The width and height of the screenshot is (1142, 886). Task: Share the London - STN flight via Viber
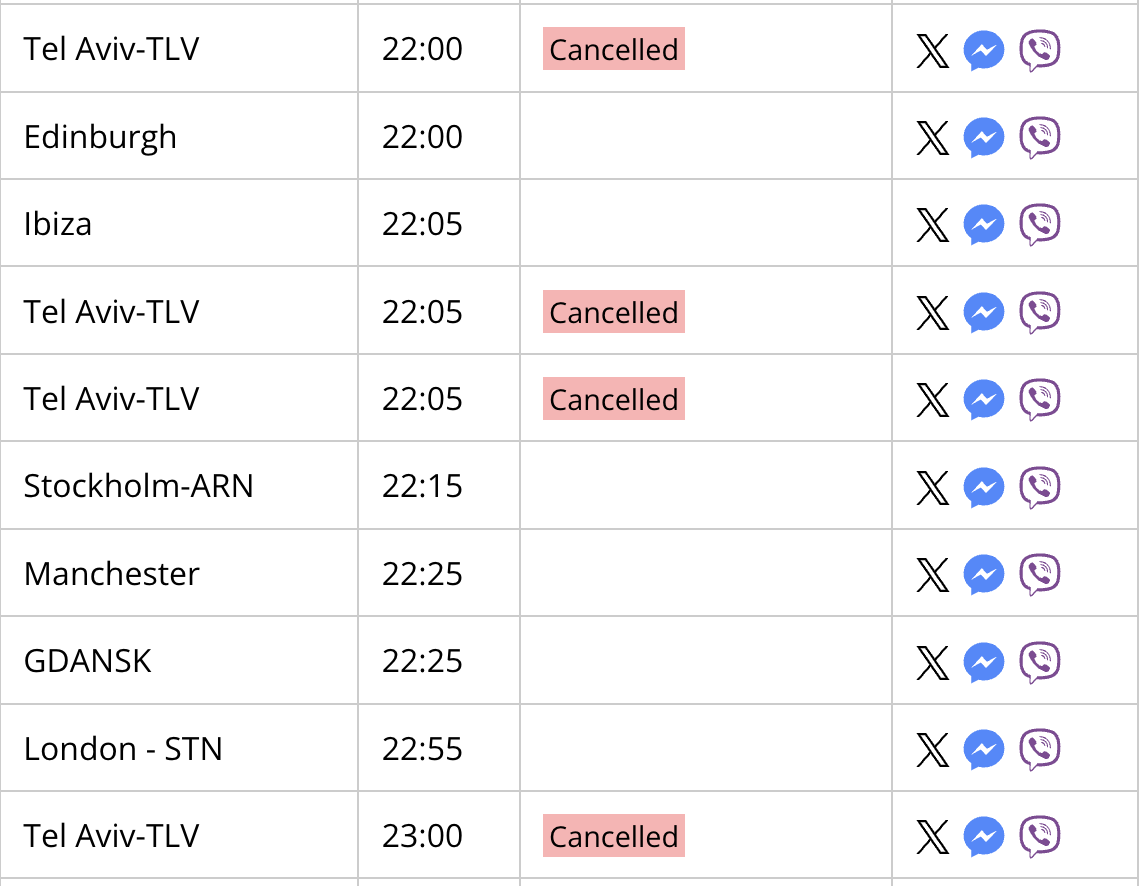click(1039, 749)
